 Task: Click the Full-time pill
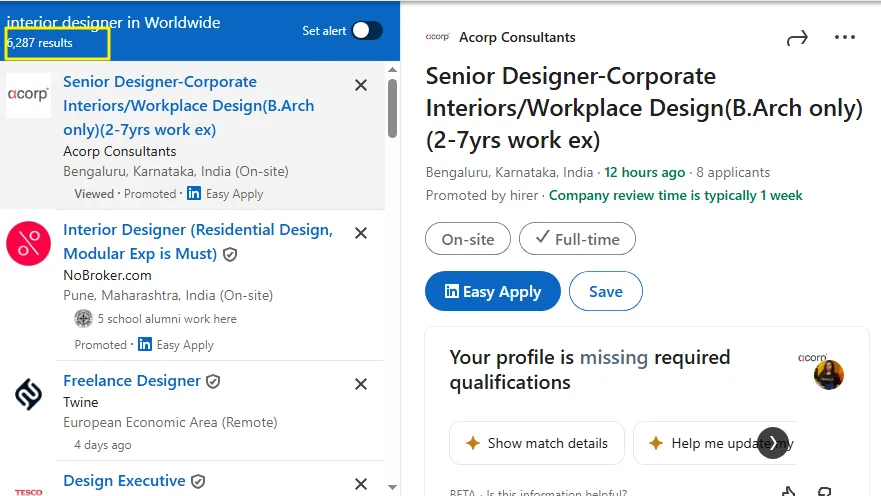pyautogui.click(x=577, y=239)
